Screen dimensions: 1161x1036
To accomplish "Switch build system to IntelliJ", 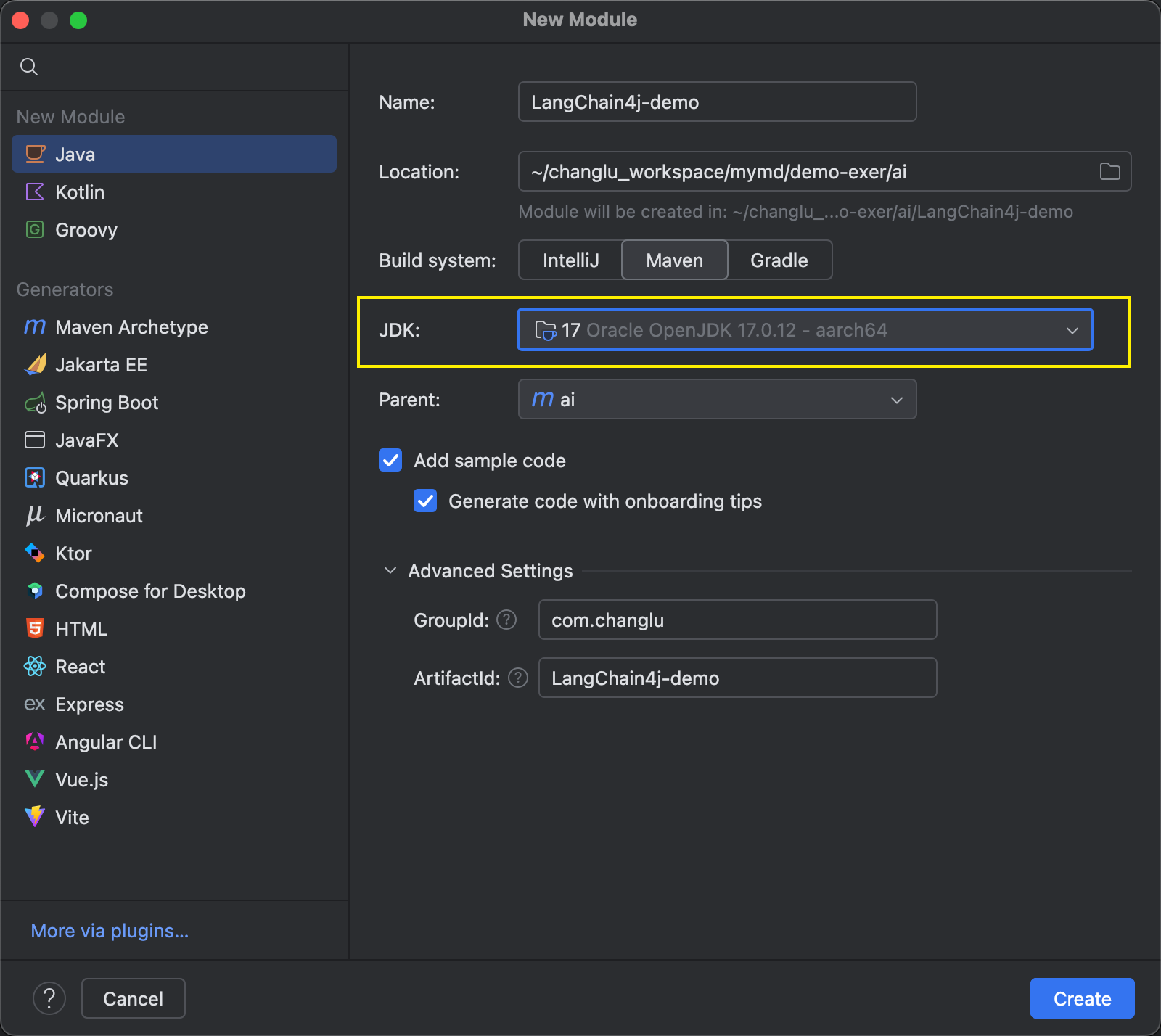I will click(x=570, y=260).
